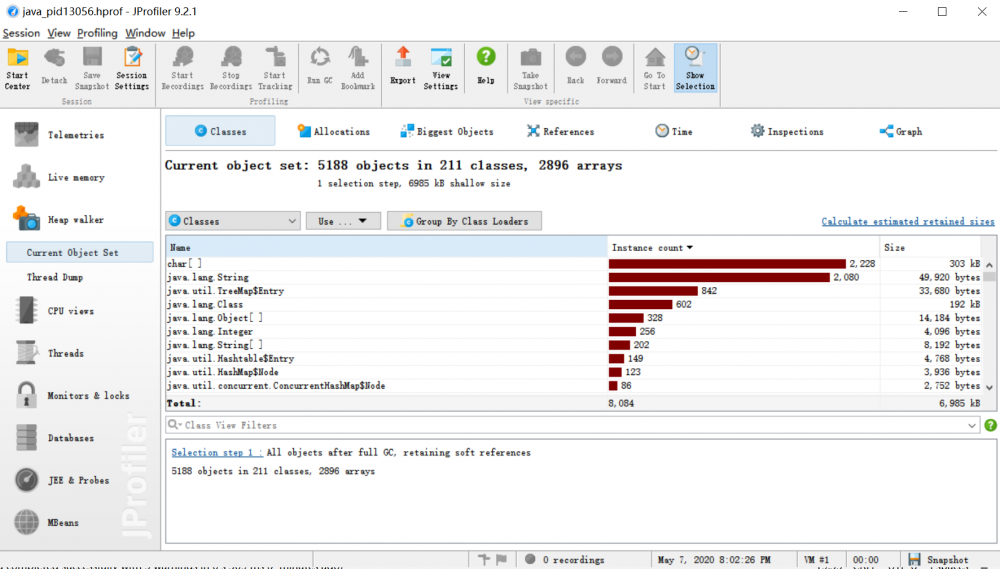Open the Start Center
Image resolution: width=1000 pixels, height=569 pixels.
(17, 68)
